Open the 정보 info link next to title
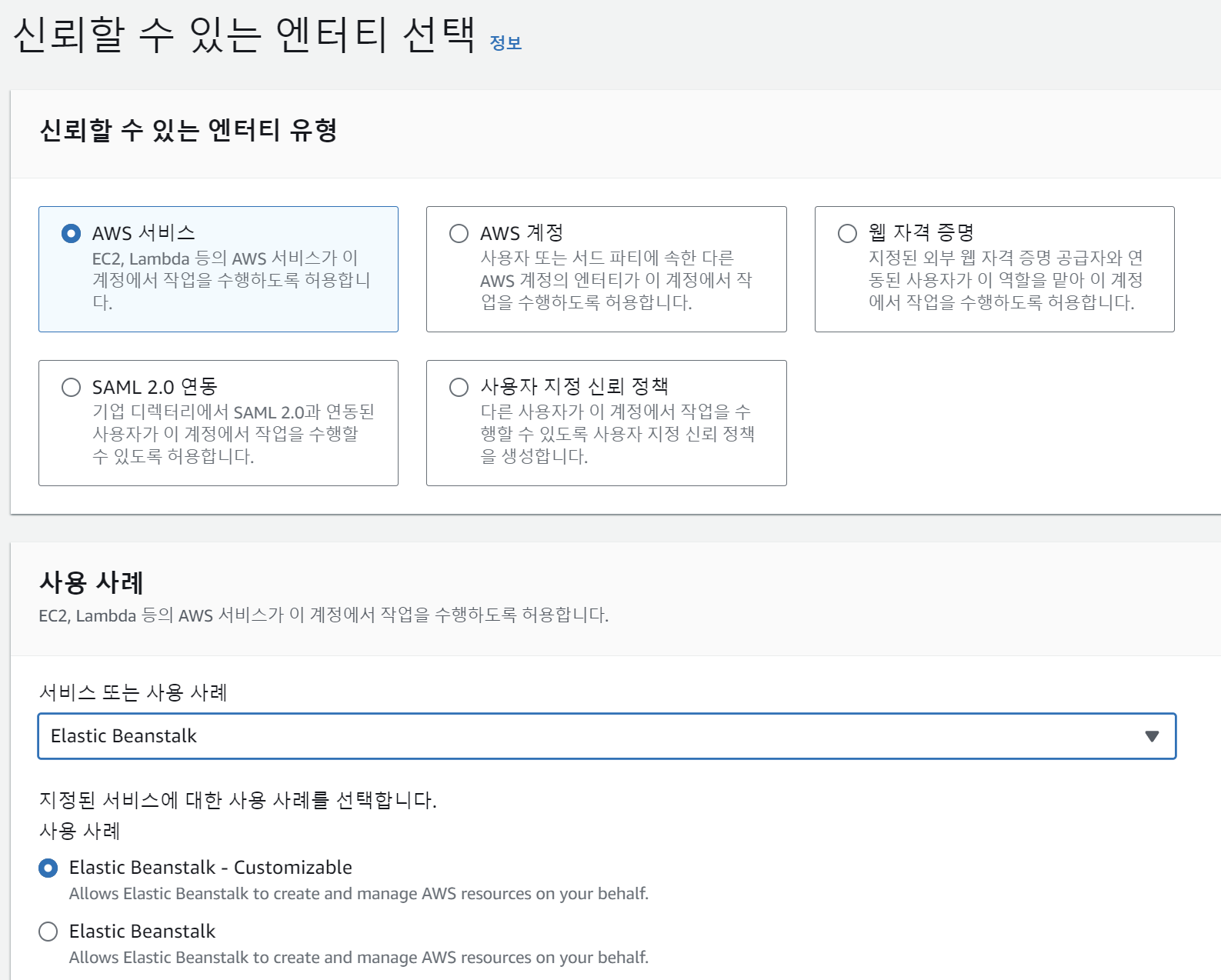Screen dimensions: 1221x980 (505, 43)
